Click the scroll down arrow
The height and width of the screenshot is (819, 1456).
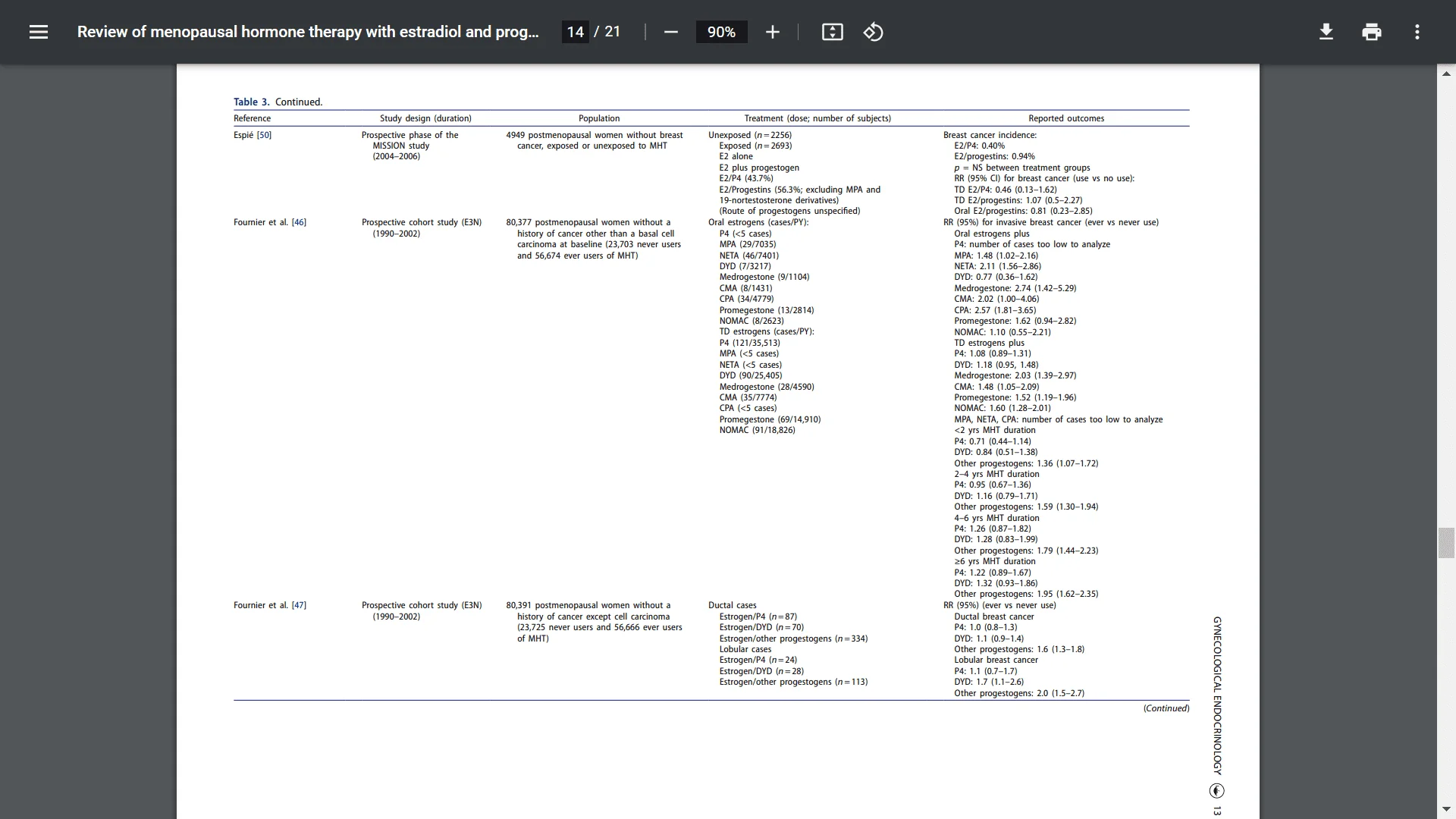(x=1446, y=809)
